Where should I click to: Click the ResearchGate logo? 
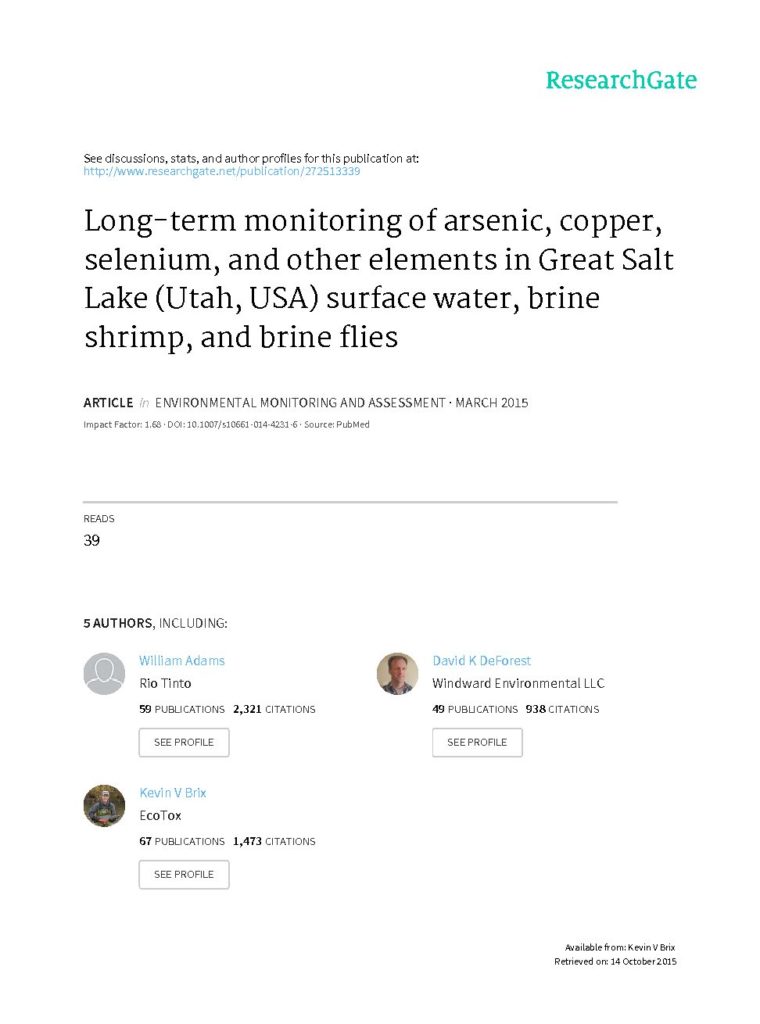click(x=621, y=80)
